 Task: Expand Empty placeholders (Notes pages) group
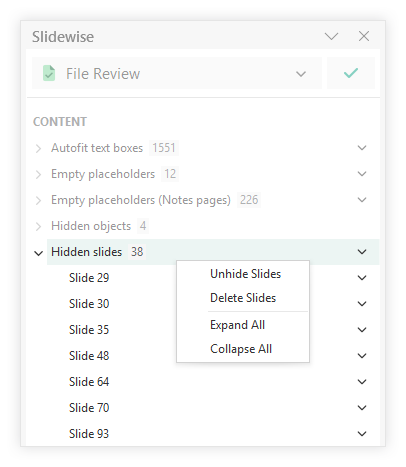click(38, 200)
